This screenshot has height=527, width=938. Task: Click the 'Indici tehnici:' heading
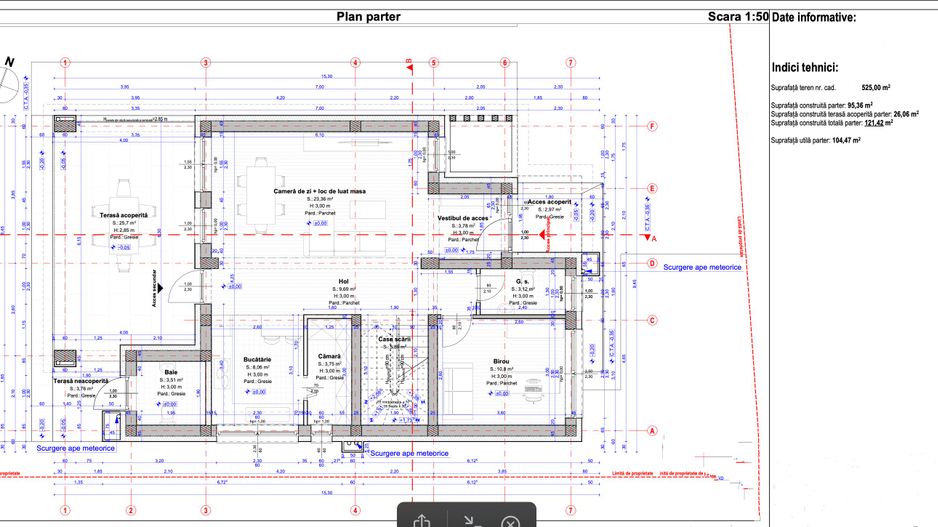[805, 68]
